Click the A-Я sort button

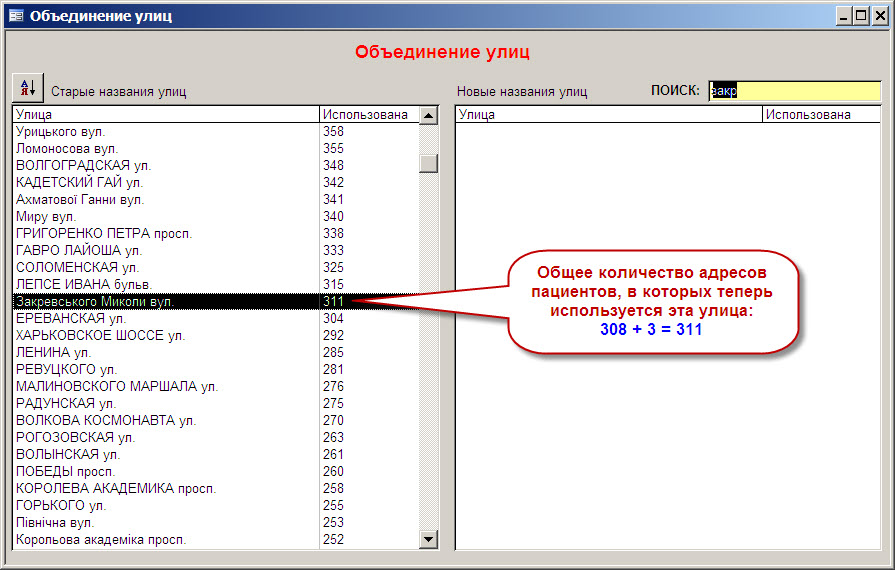tap(27, 88)
